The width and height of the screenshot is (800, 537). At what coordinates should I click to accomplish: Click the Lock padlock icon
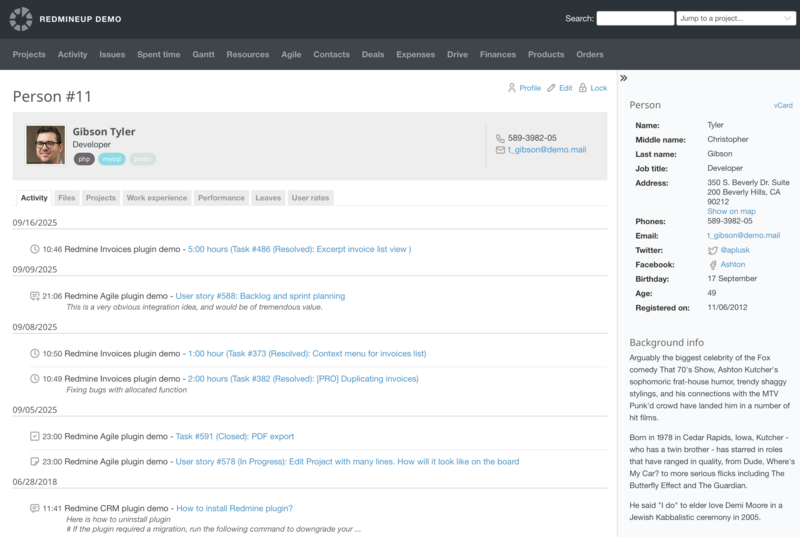click(583, 88)
